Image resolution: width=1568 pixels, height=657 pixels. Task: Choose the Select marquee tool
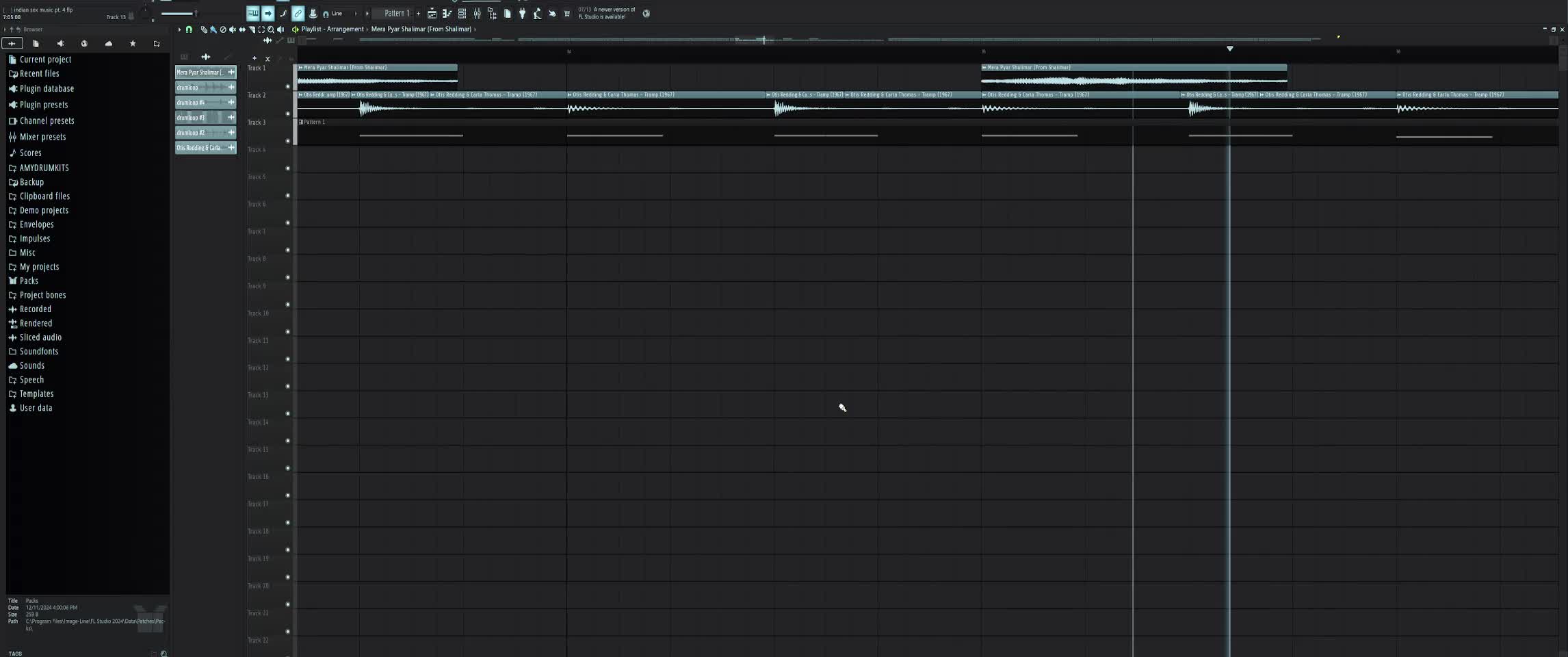pyautogui.click(x=261, y=29)
